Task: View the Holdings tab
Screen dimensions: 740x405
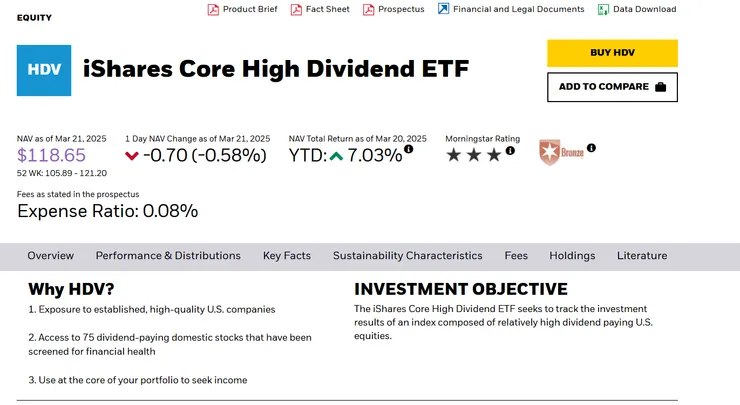Action: (x=572, y=256)
